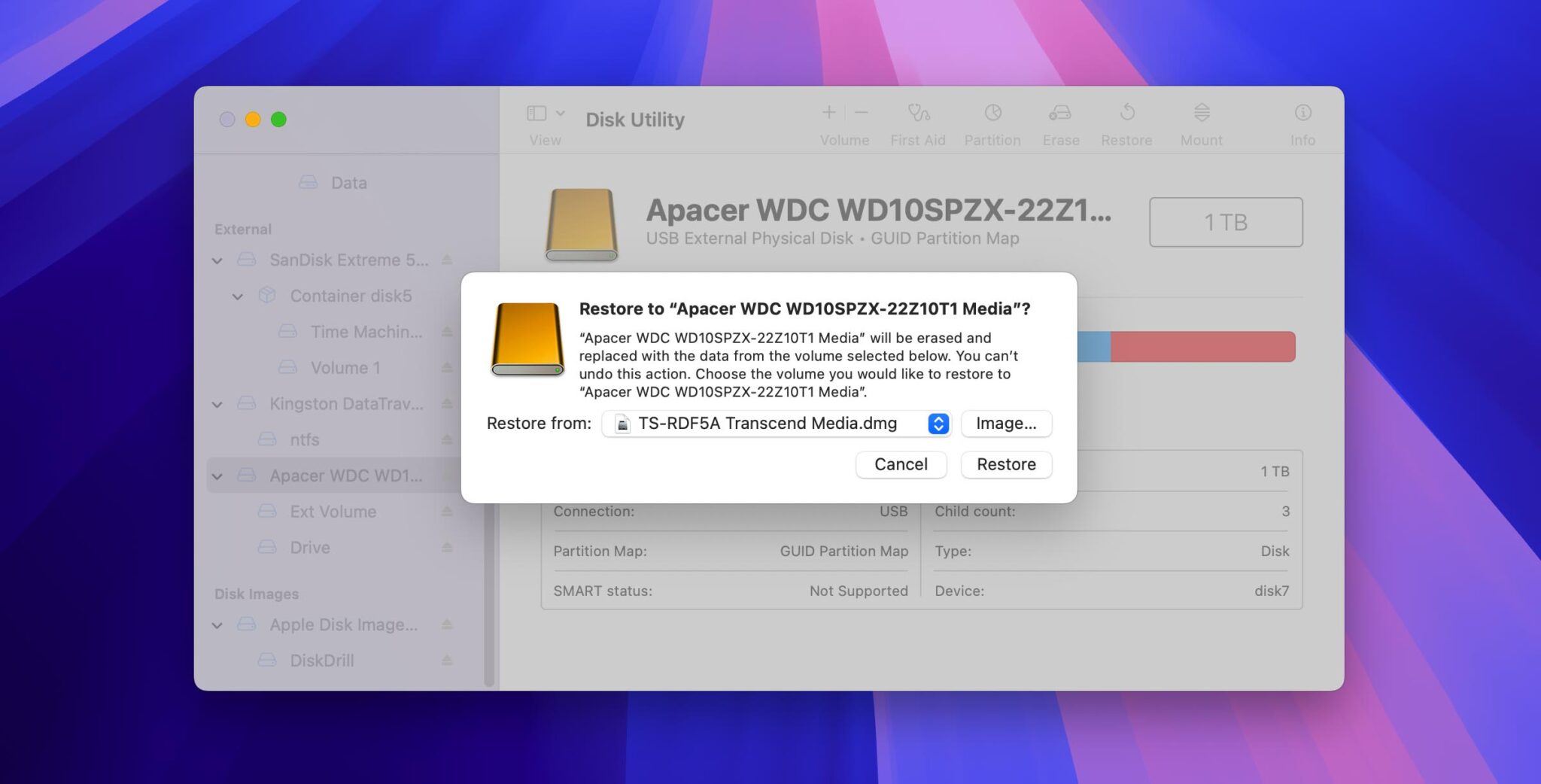This screenshot has width=1541, height=784.
Task: Remove a volume with the minus icon
Action: click(x=862, y=113)
